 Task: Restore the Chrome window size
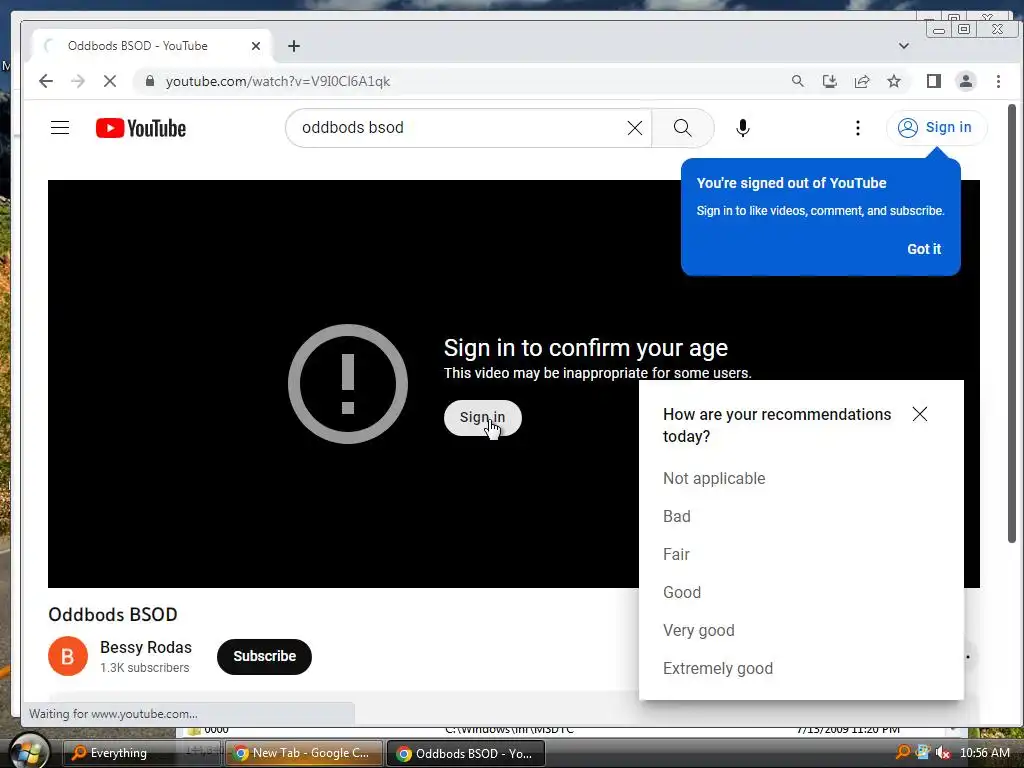[x=964, y=29]
